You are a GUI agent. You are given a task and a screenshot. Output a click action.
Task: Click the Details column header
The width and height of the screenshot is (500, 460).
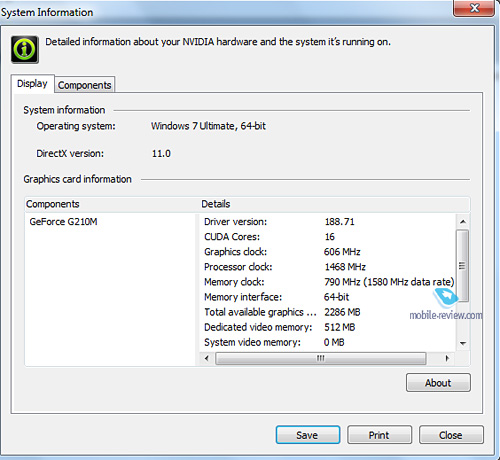click(x=335, y=204)
